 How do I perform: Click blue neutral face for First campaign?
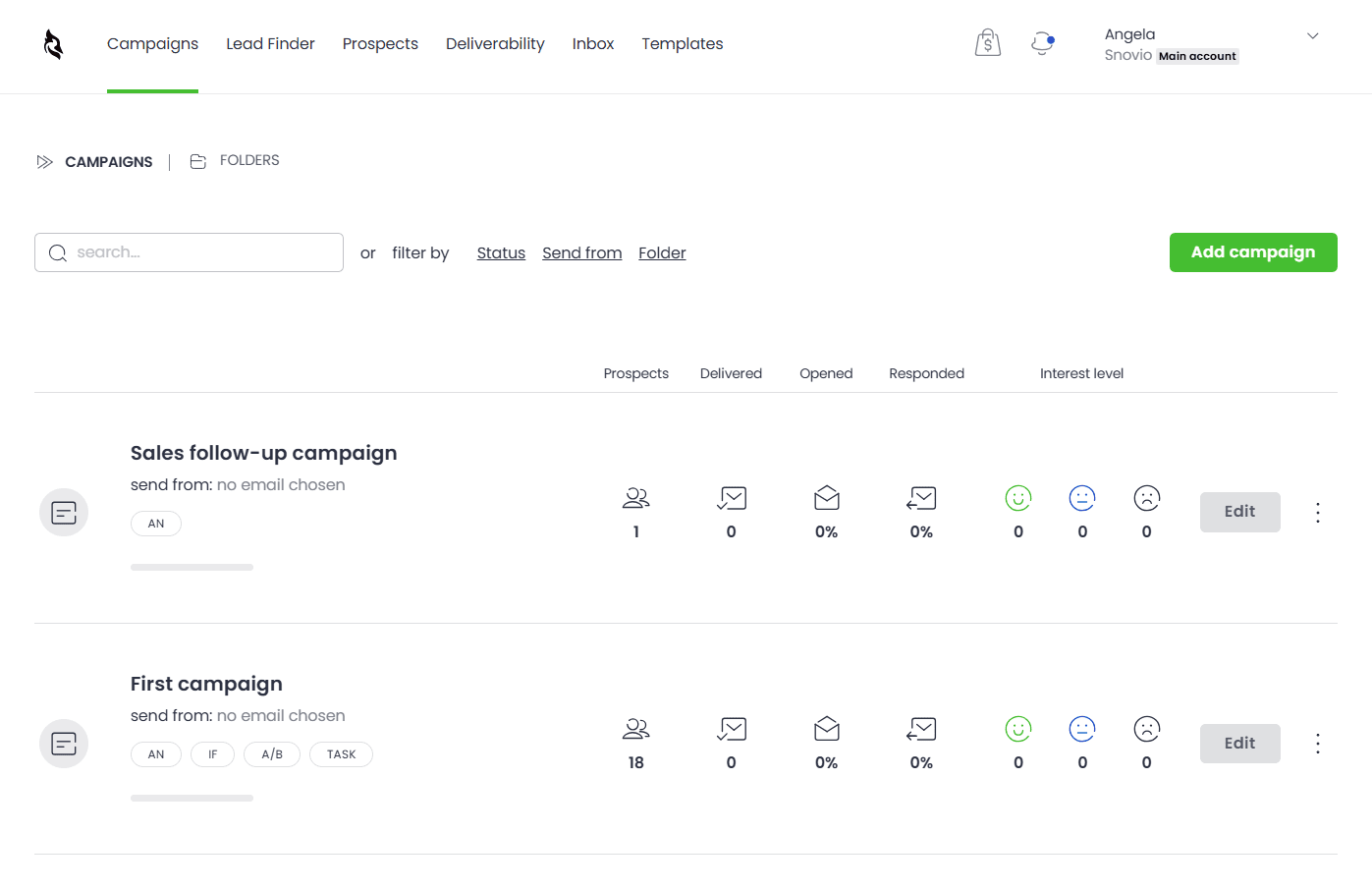click(x=1081, y=730)
